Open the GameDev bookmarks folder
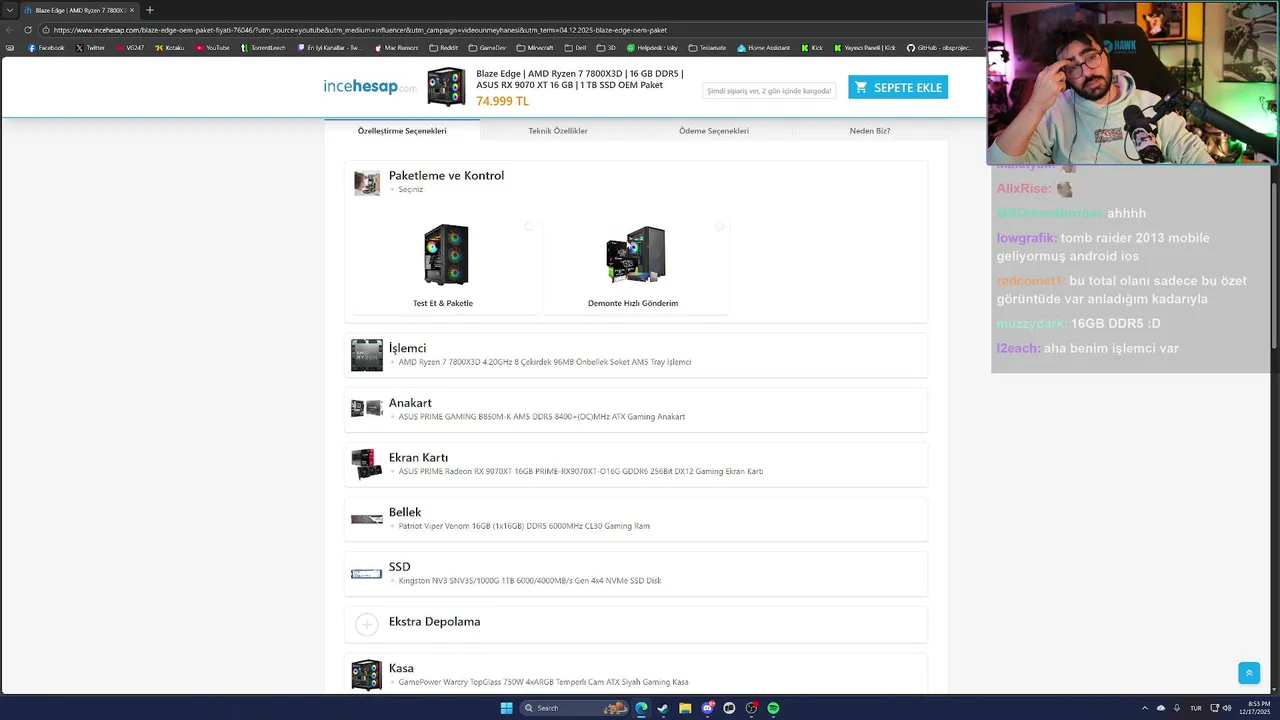 (x=487, y=47)
